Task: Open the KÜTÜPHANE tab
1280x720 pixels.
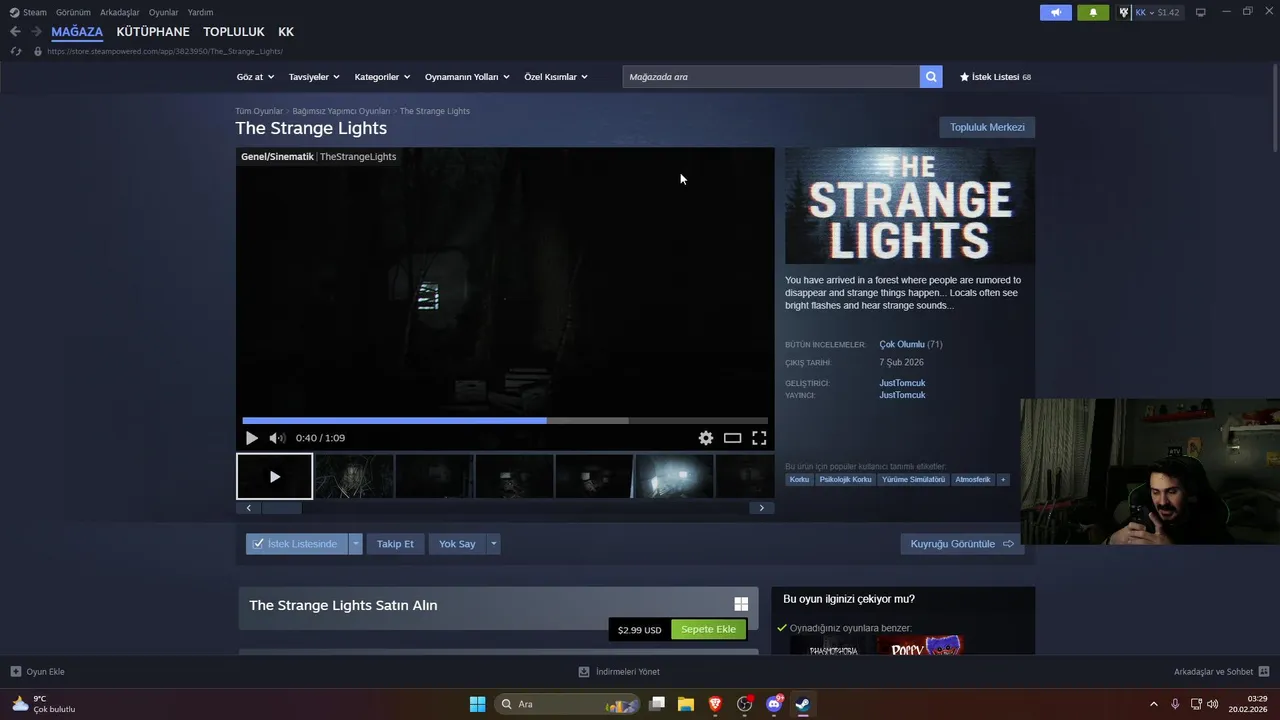Action: point(153,32)
